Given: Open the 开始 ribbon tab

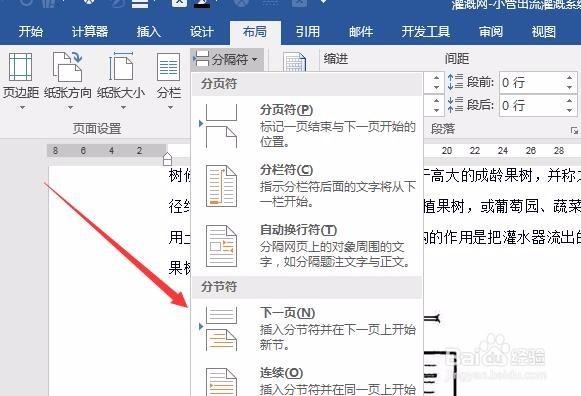Looking at the screenshot, I should (31, 31).
